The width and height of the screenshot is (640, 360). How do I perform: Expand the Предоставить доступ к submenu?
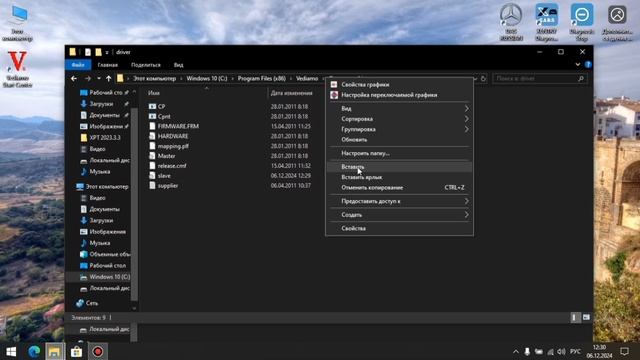(x=399, y=201)
